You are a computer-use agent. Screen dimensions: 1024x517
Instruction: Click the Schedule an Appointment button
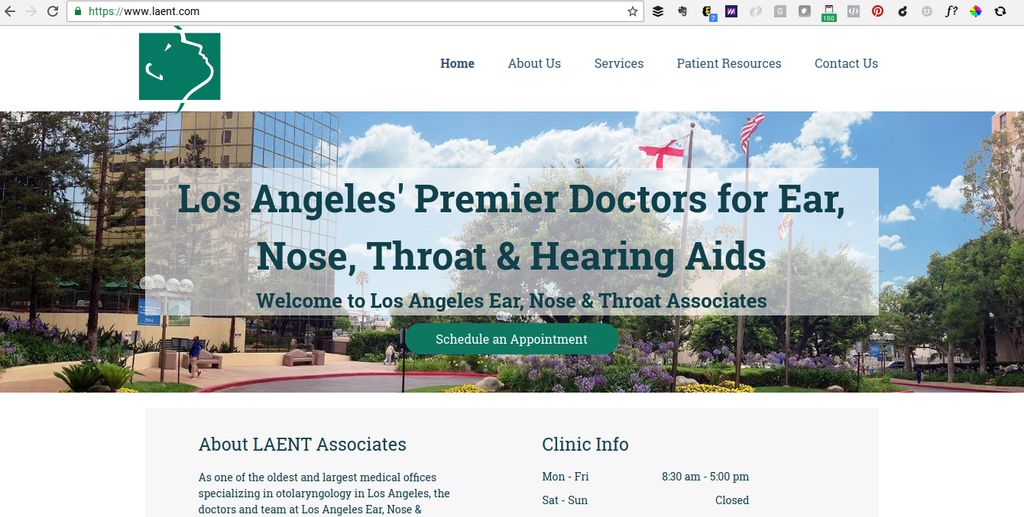point(511,339)
